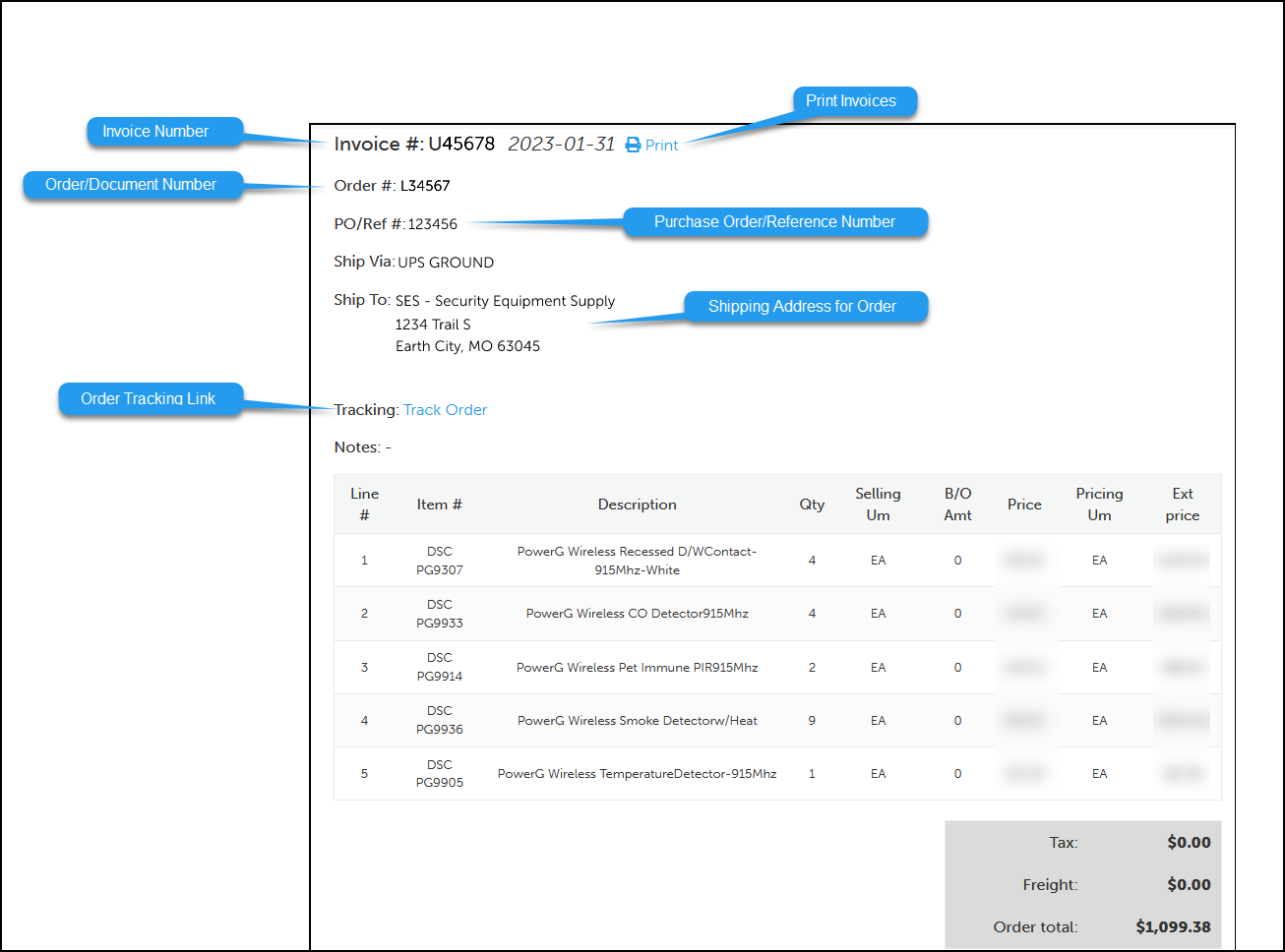Viewport: 1285px width, 952px height.
Task: Click PowerG Wireless TemperatureDetector-915Mhz description
Action: pos(638,774)
